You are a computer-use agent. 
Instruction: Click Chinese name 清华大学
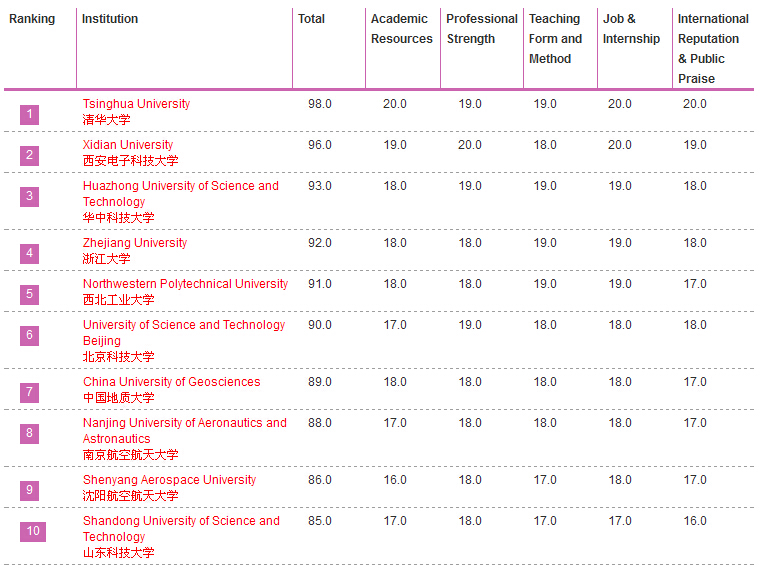pos(106,120)
